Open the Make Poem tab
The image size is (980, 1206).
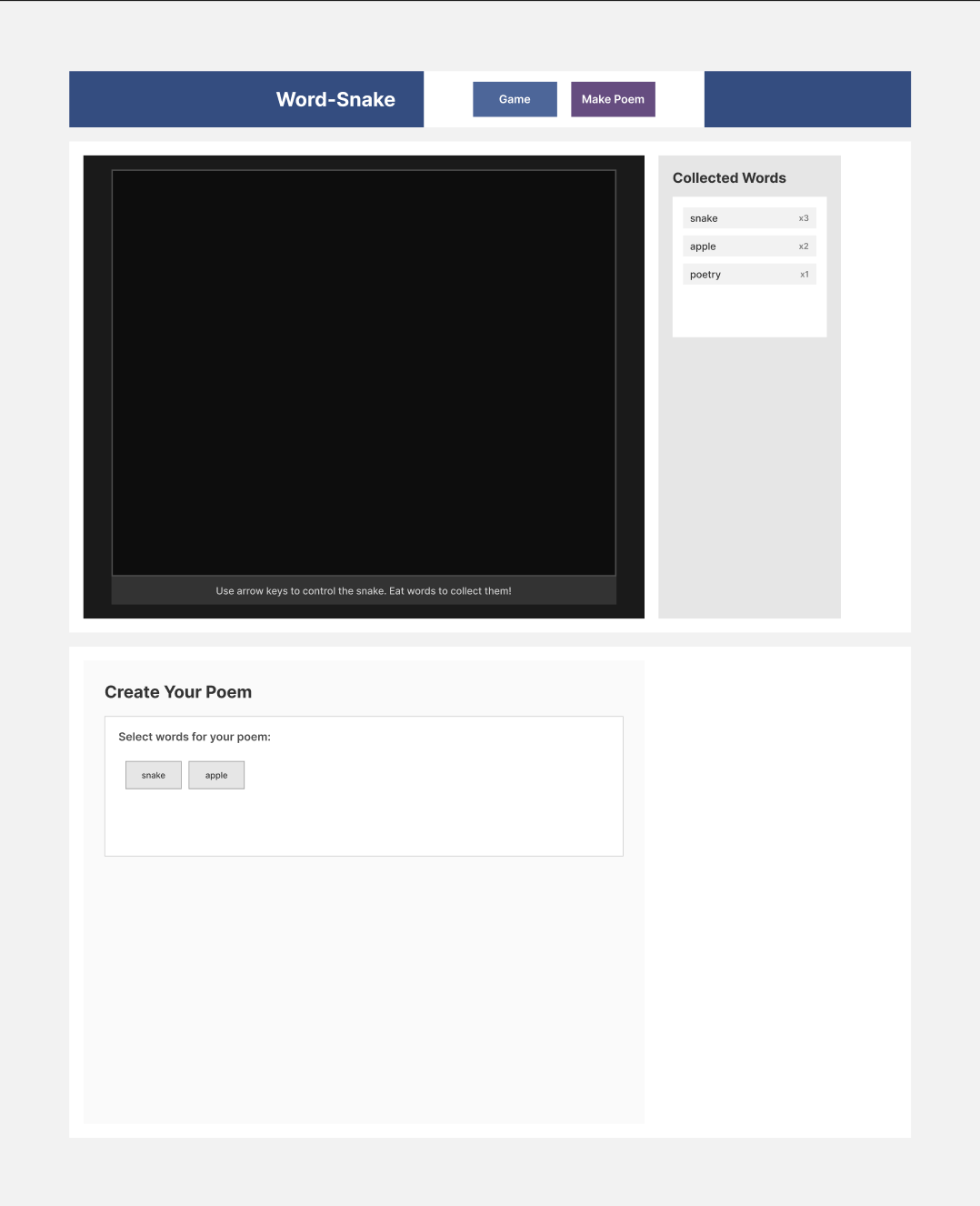point(613,99)
